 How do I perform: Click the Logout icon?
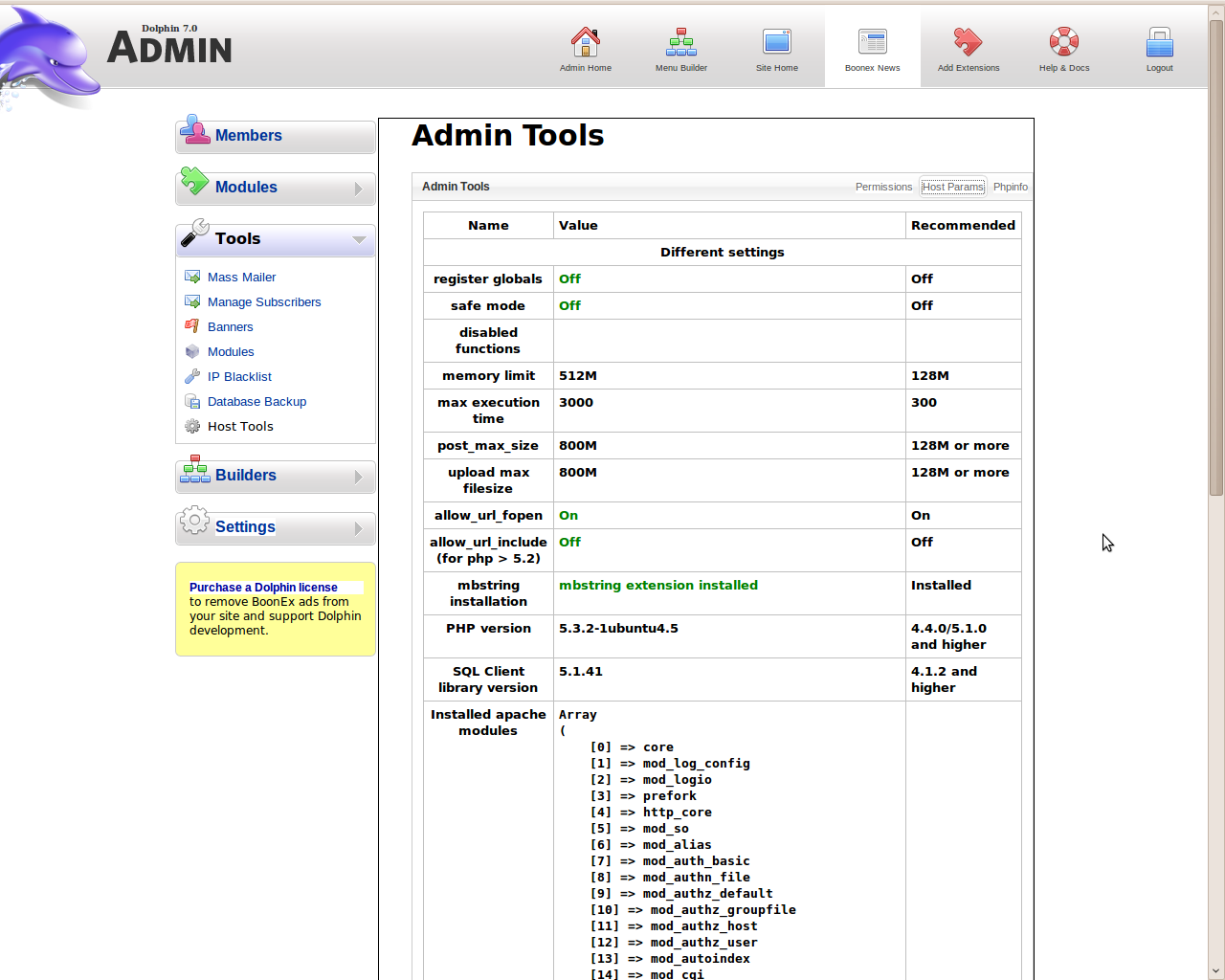click(1159, 42)
